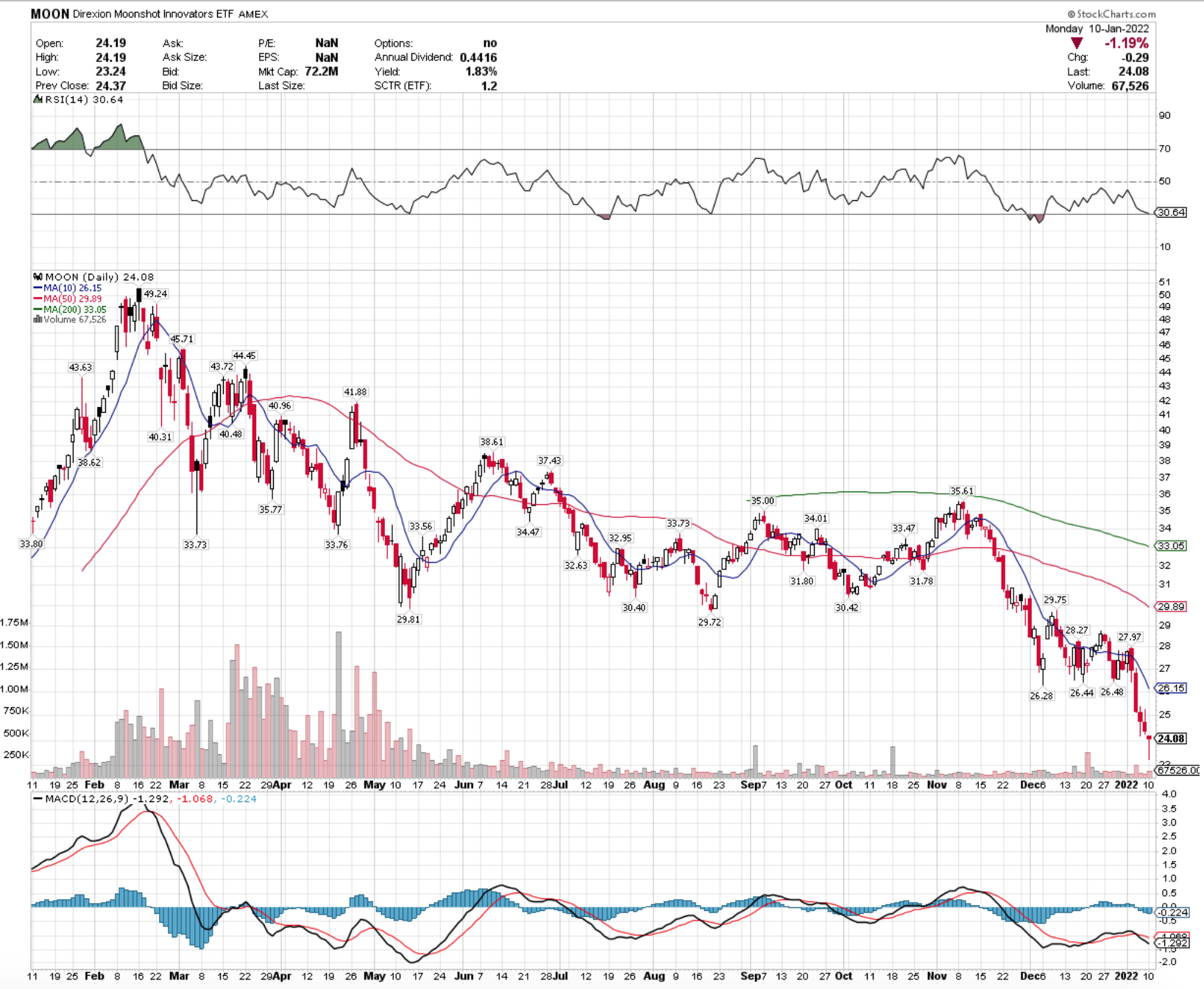
Task: Click the 29.81 May low label
Action: [408, 620]
